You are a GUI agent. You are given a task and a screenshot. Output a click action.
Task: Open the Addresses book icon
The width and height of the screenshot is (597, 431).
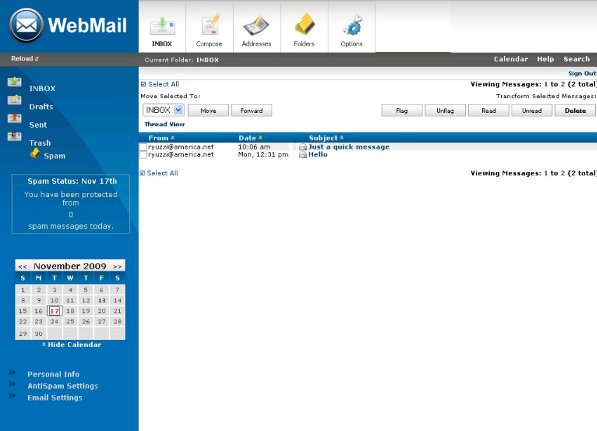(x=256, y=26)
